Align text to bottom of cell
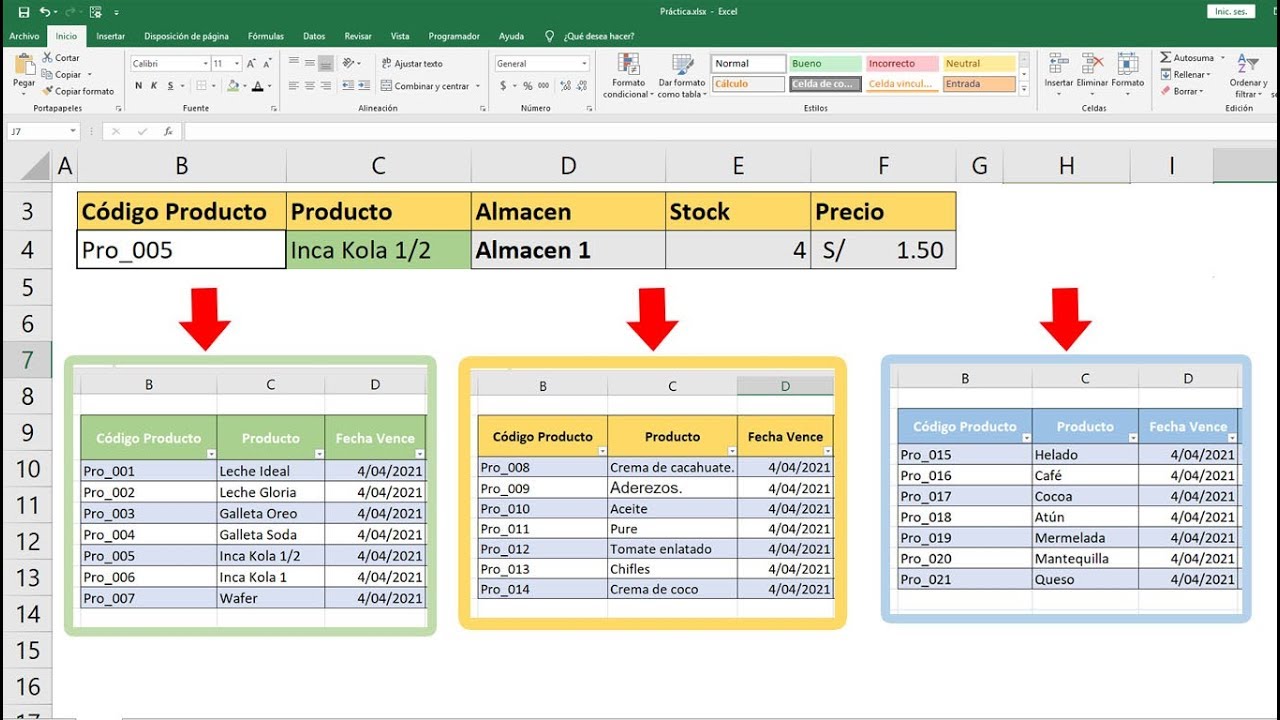The width and height of the screenshot is (1280, 720). click(324, 63)
